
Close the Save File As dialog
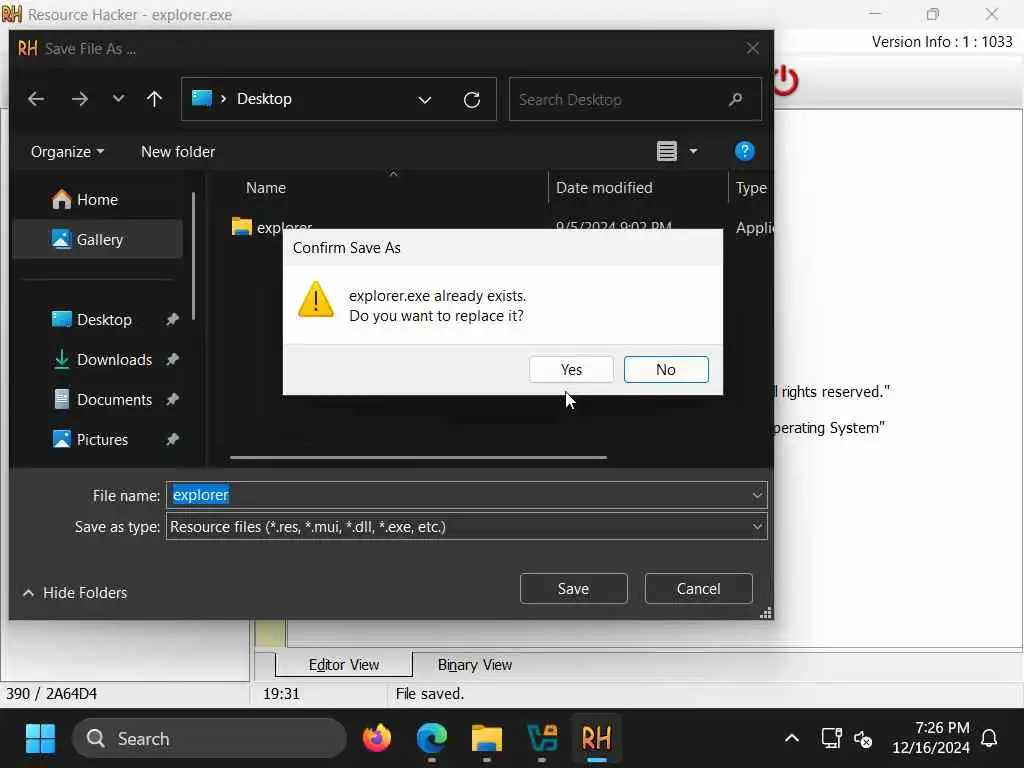[x=752, y=48]
